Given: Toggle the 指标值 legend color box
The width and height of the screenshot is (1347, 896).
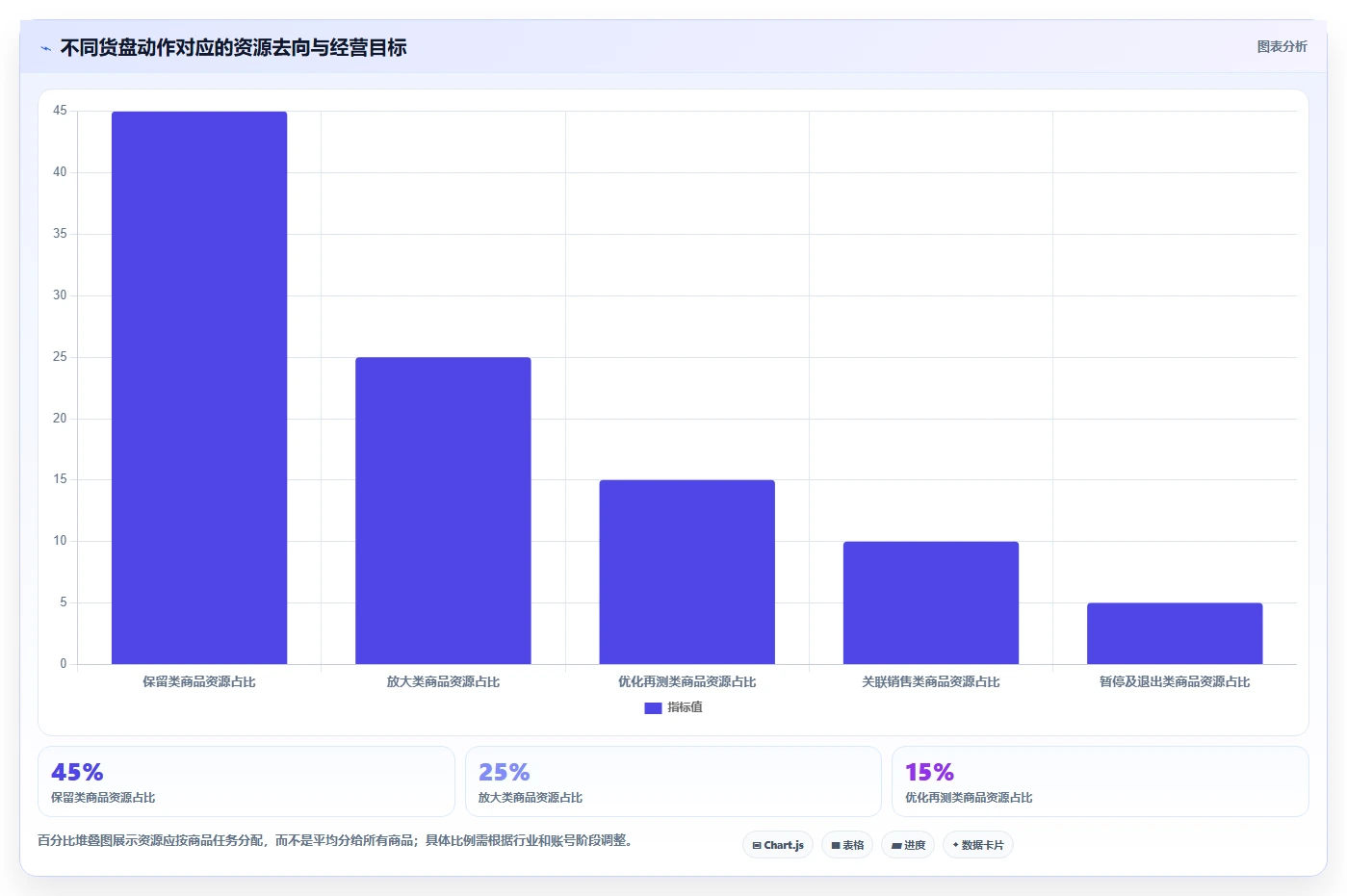Looking at the screenshot, I should 653,707.
